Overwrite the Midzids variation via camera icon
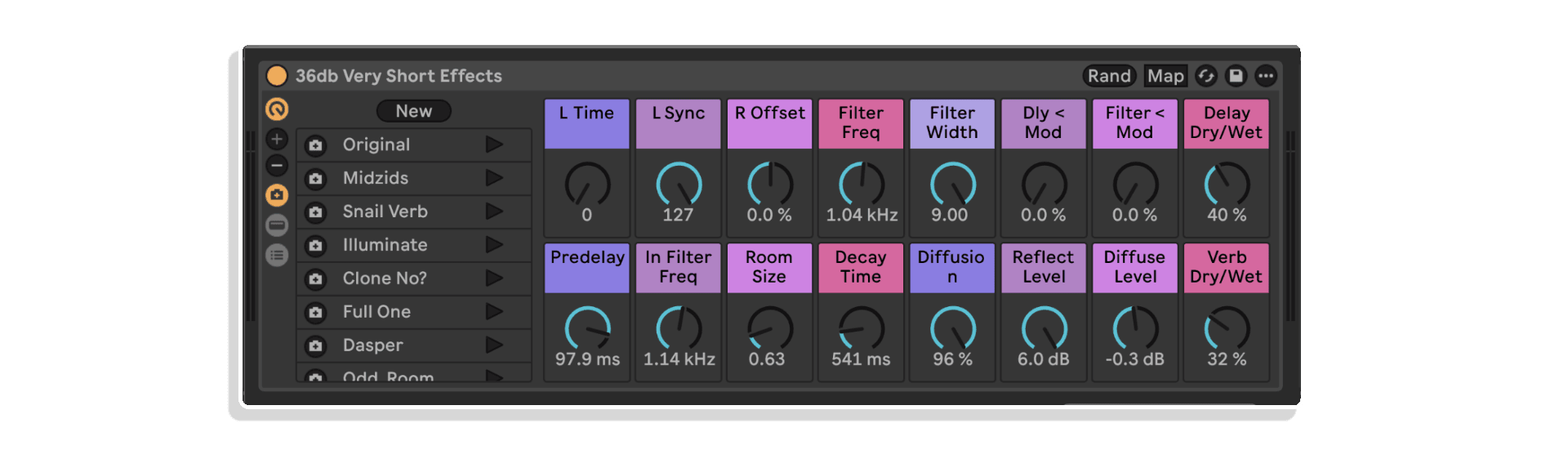 coord(315,179)
